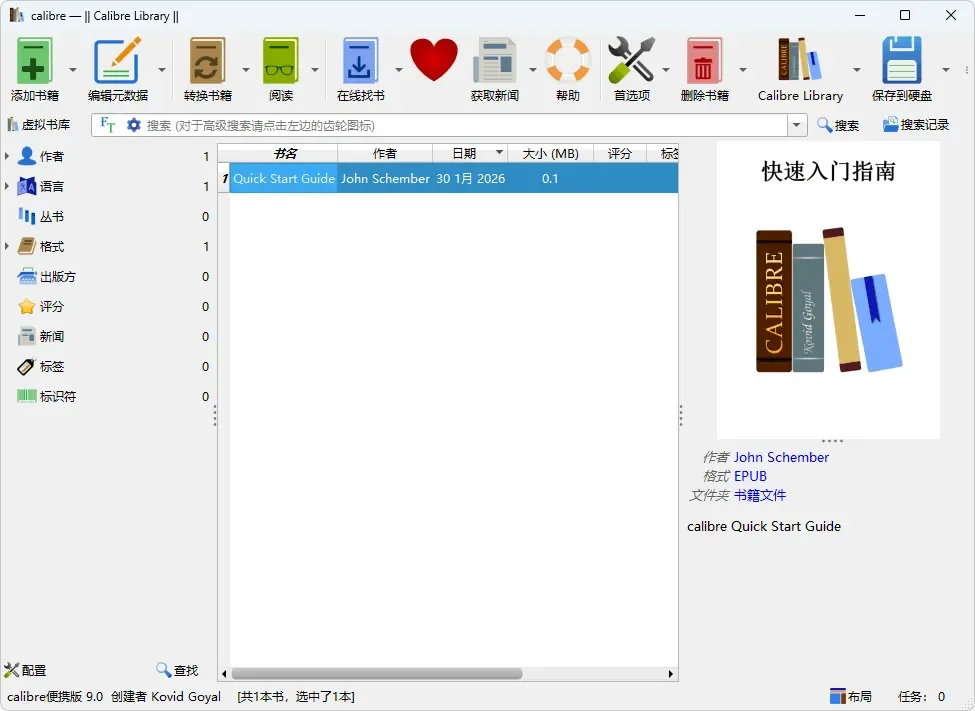Click the search input field
The height and width of the screenshot is (711, 975).
pyautogui.click(x=466, y=126)
